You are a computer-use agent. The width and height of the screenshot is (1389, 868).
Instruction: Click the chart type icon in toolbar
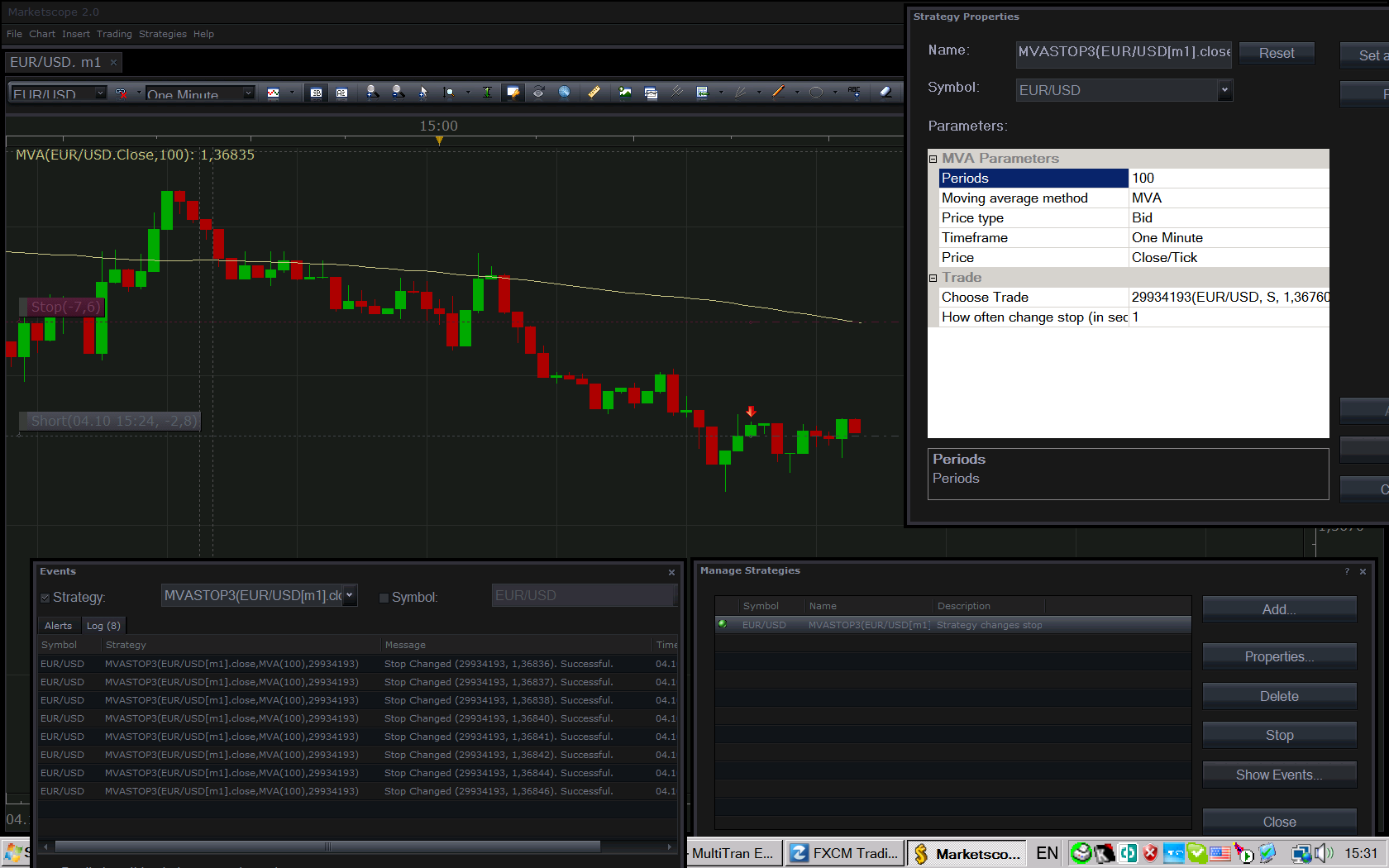point(274,93)
